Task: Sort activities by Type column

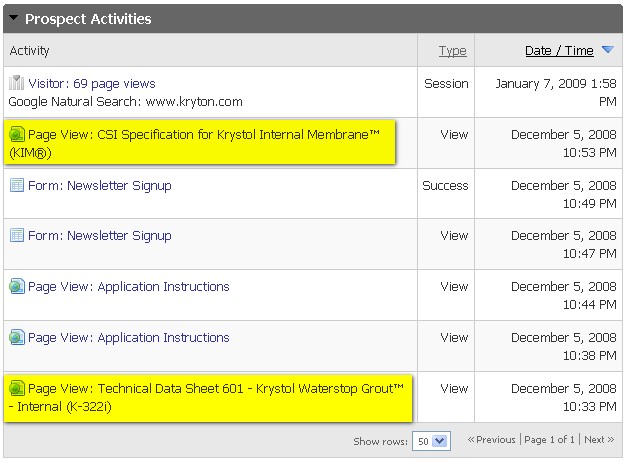Action: pyautogui.click(x=452, y=51)
